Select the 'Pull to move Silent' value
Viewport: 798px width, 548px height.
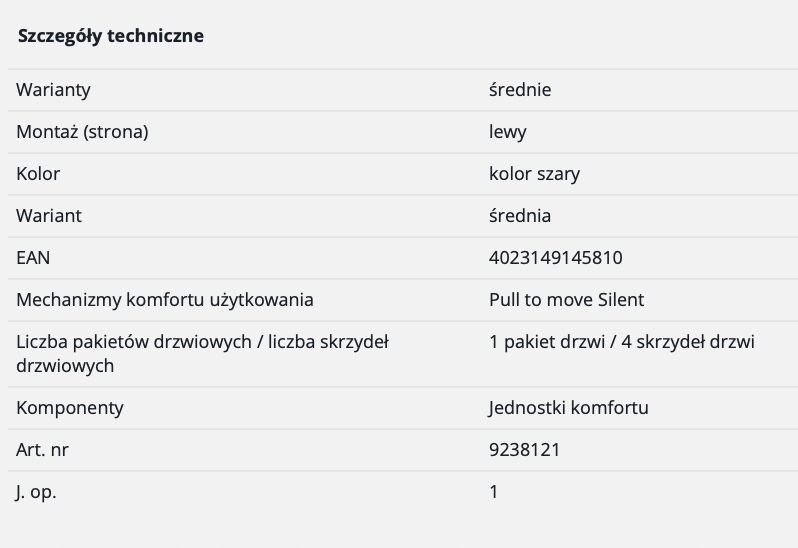pyautogui.click(x=566, y=300)
